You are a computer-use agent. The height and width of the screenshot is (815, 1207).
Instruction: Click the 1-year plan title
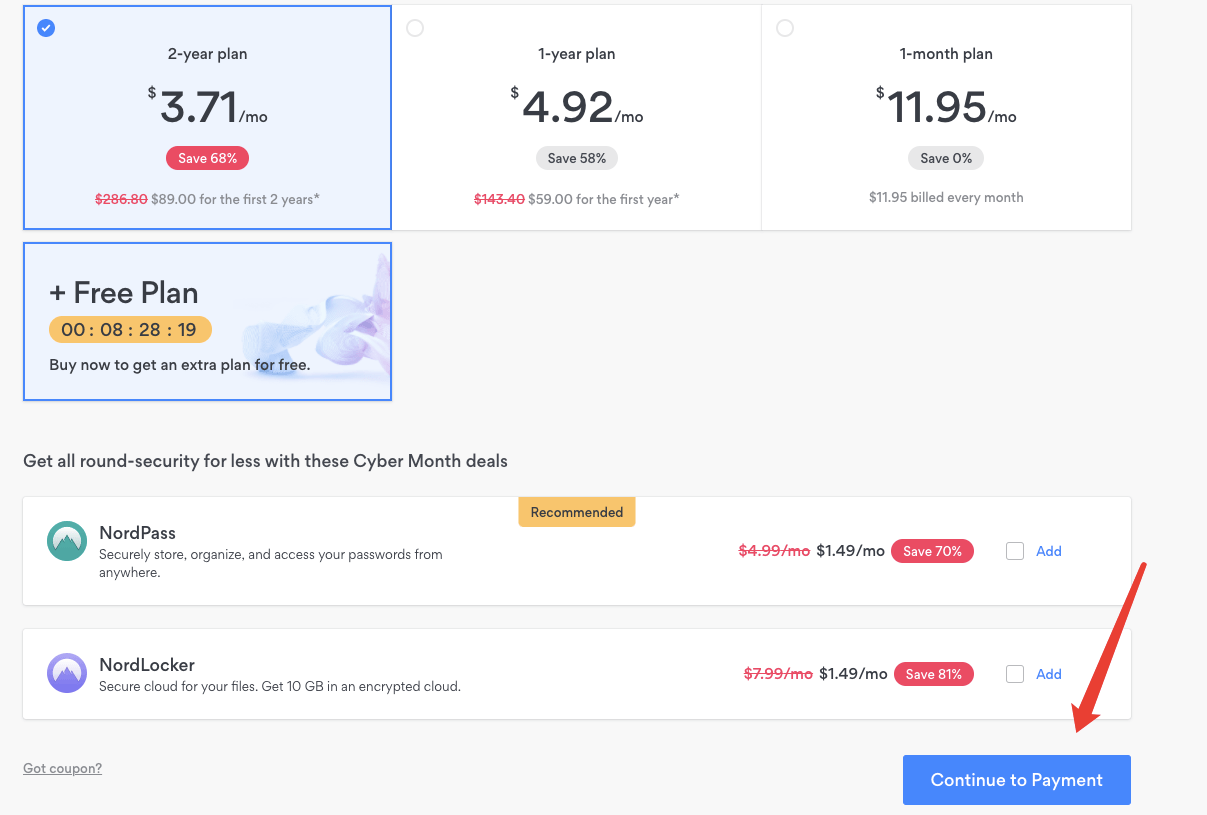[x=577, y=54]
